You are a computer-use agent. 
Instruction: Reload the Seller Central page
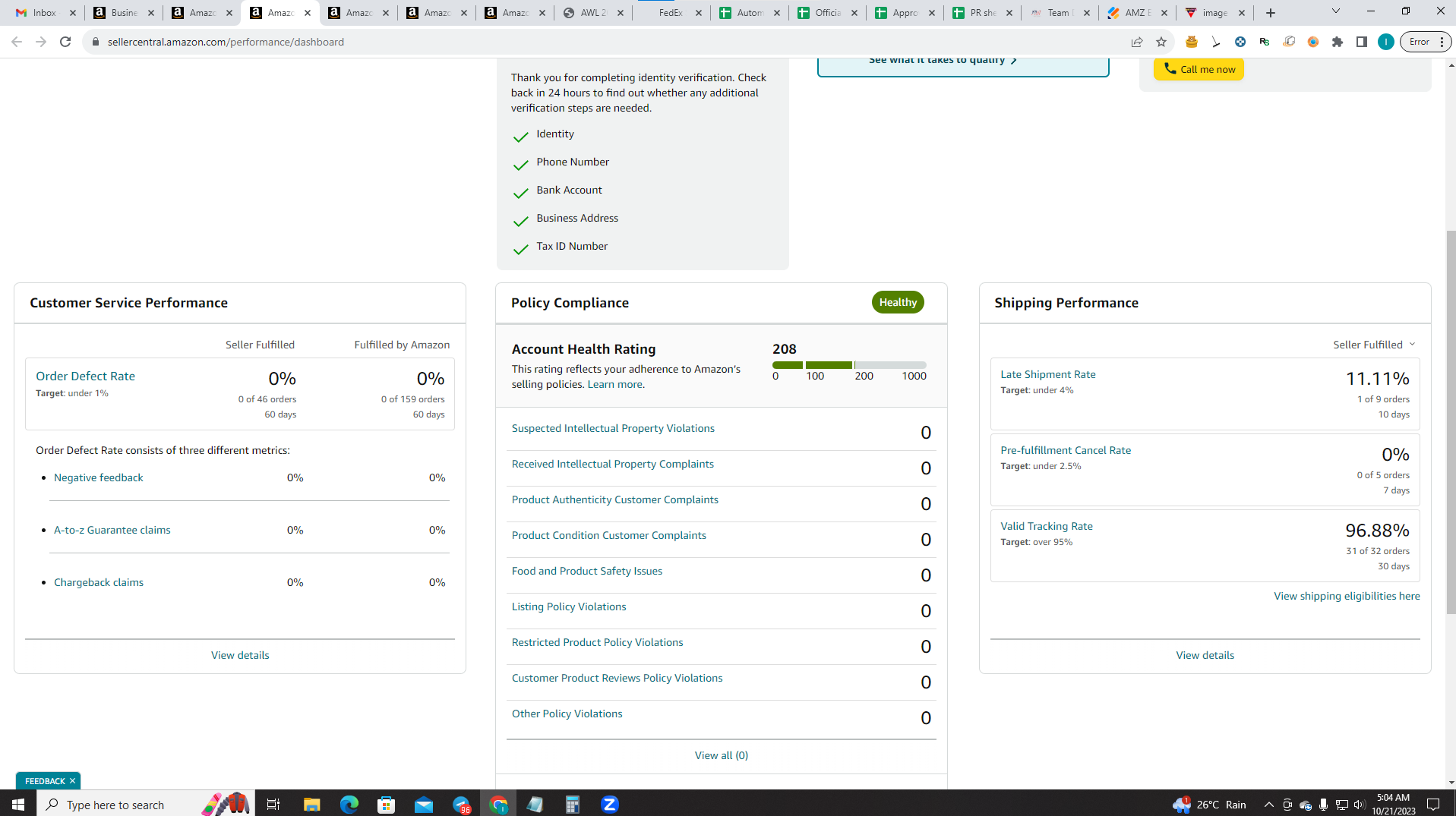tap(65, 42)
